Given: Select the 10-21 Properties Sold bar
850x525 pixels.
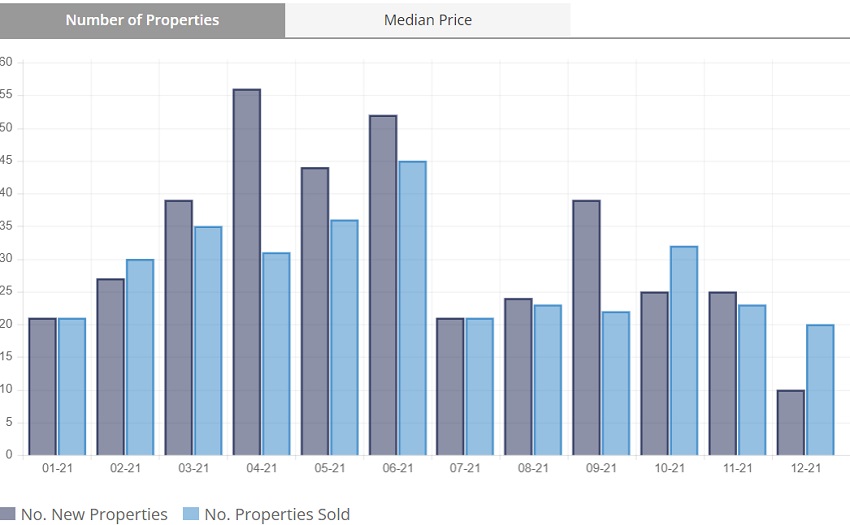Looking at the screenshot, I should pyautogui.click(x=684, y=350).
